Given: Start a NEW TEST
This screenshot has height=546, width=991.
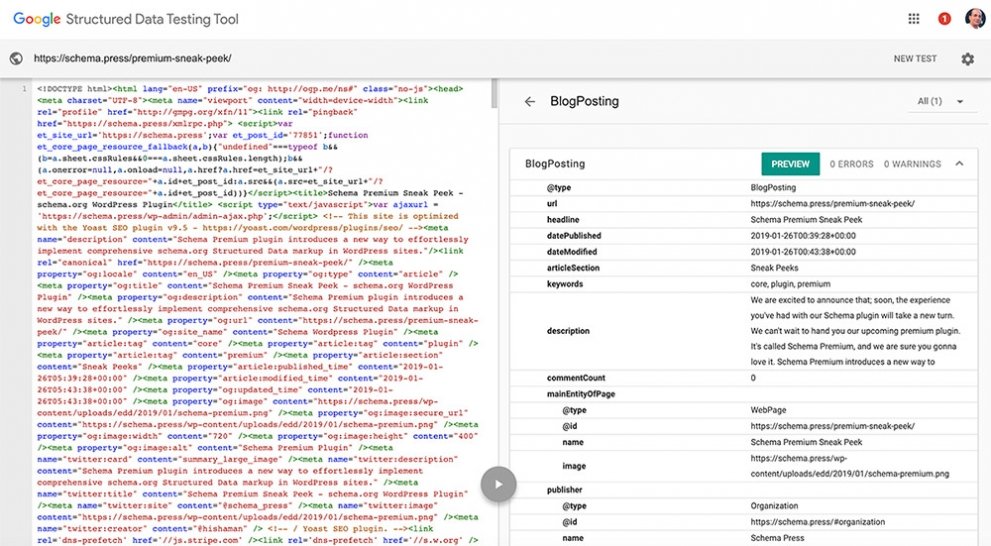Looking at the screenshot, I should click(x=915, y=59).
